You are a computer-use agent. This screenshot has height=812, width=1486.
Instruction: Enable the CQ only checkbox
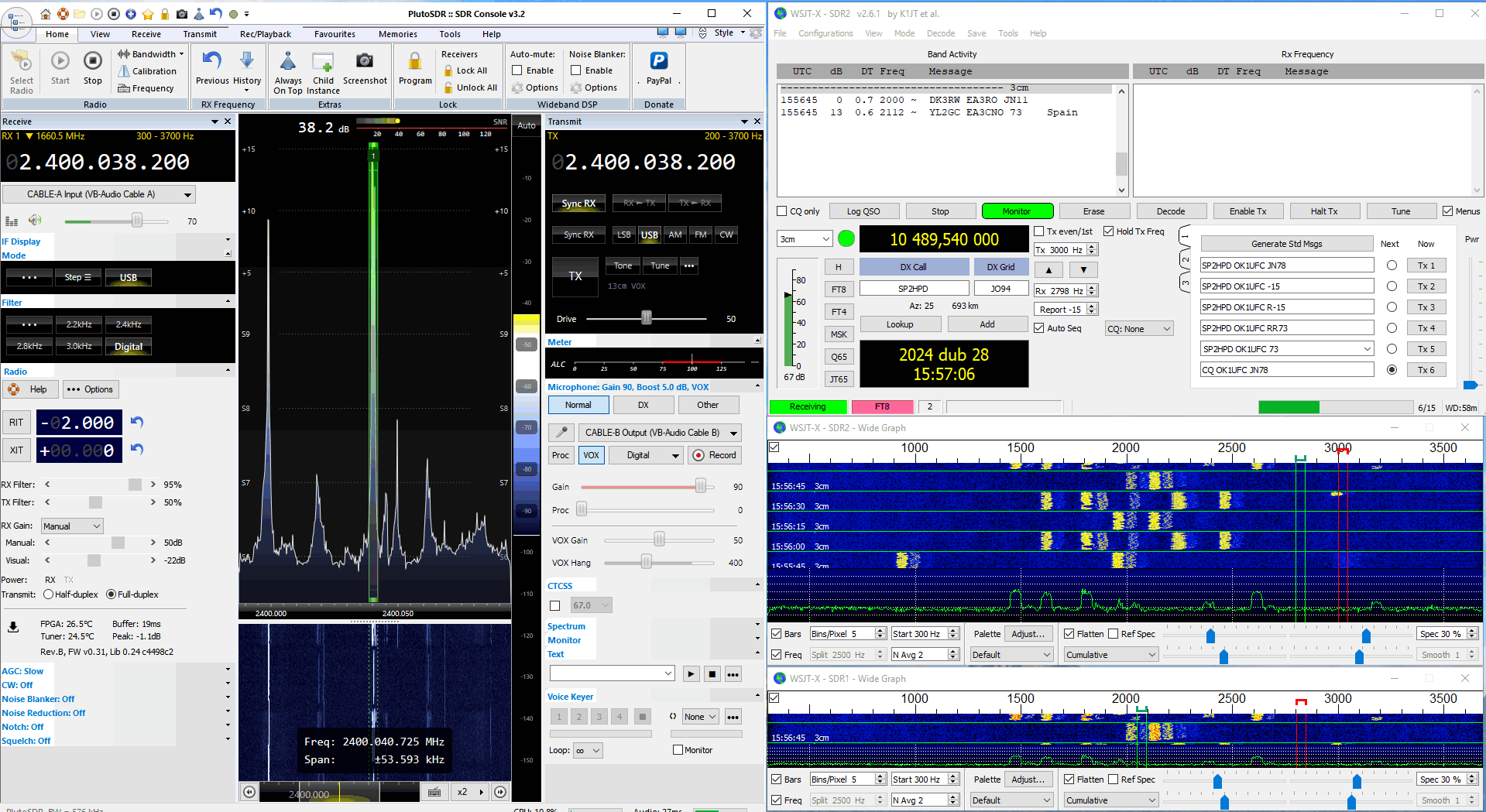coord(782,211)
